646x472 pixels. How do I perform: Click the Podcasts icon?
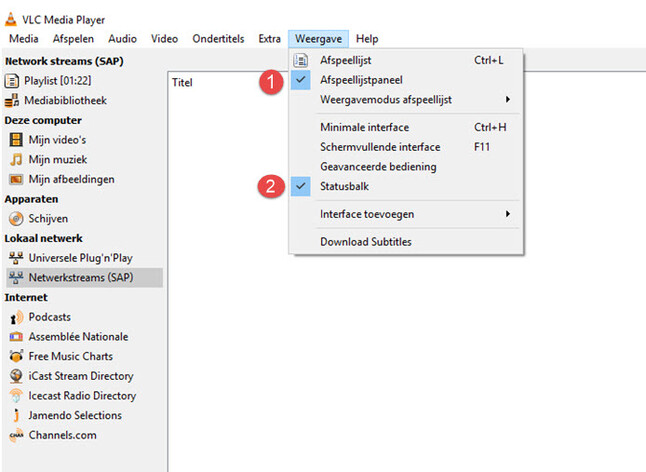pos(16,317)
